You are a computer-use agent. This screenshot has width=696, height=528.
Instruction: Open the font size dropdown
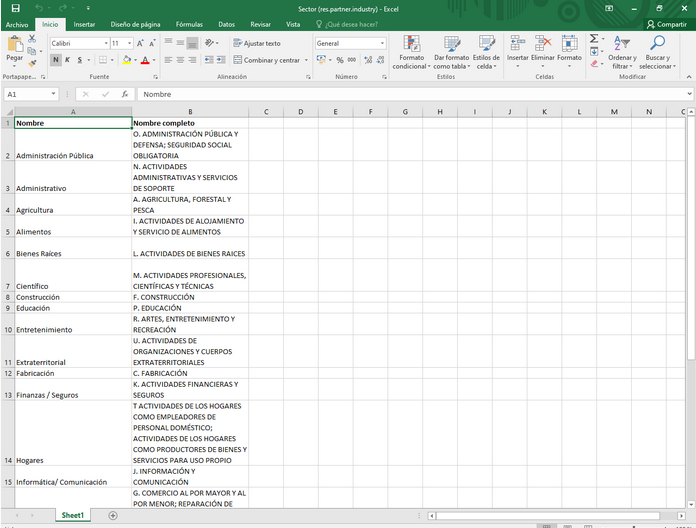[x=130, y=43]
